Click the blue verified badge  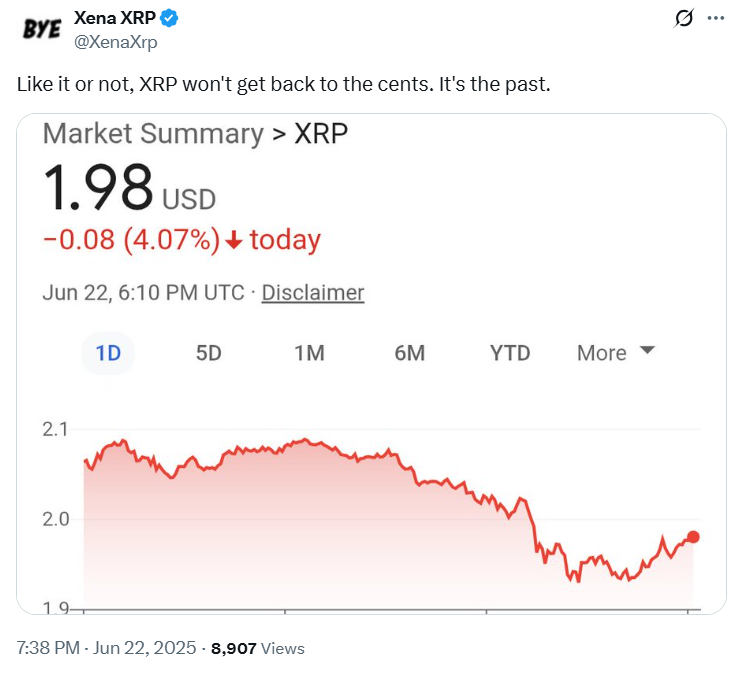[x=172, y=19]
